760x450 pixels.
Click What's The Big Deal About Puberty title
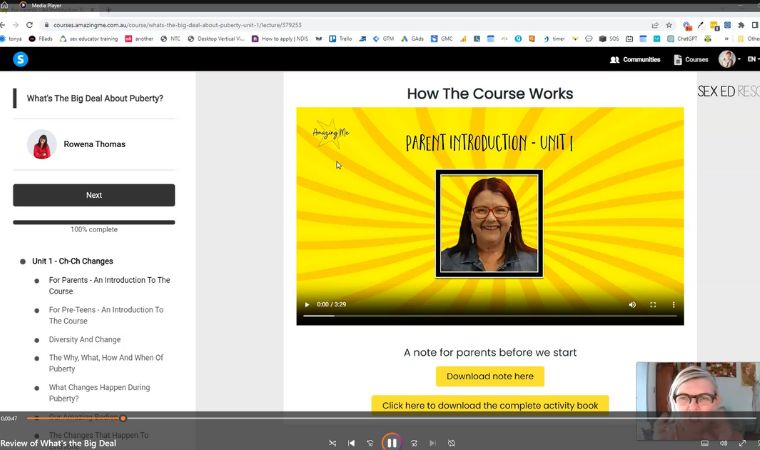[95, 98]
